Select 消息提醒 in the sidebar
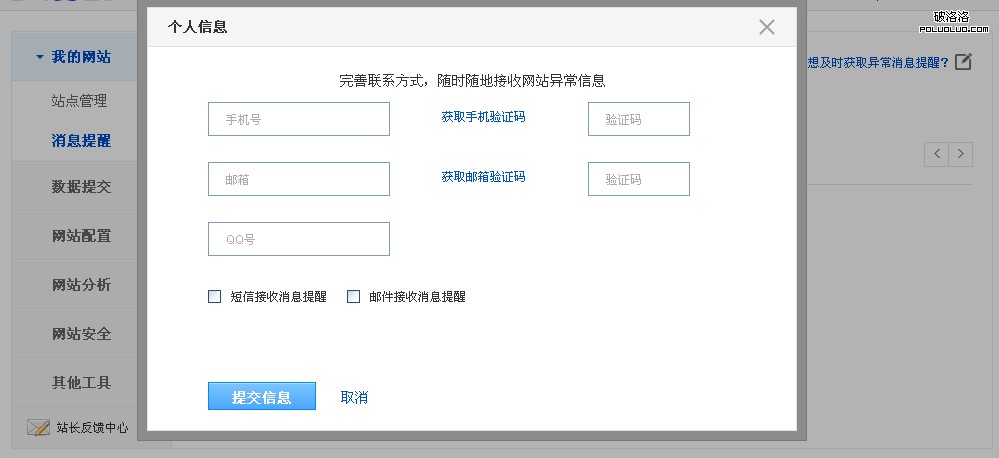 click(x=81, y=141)
